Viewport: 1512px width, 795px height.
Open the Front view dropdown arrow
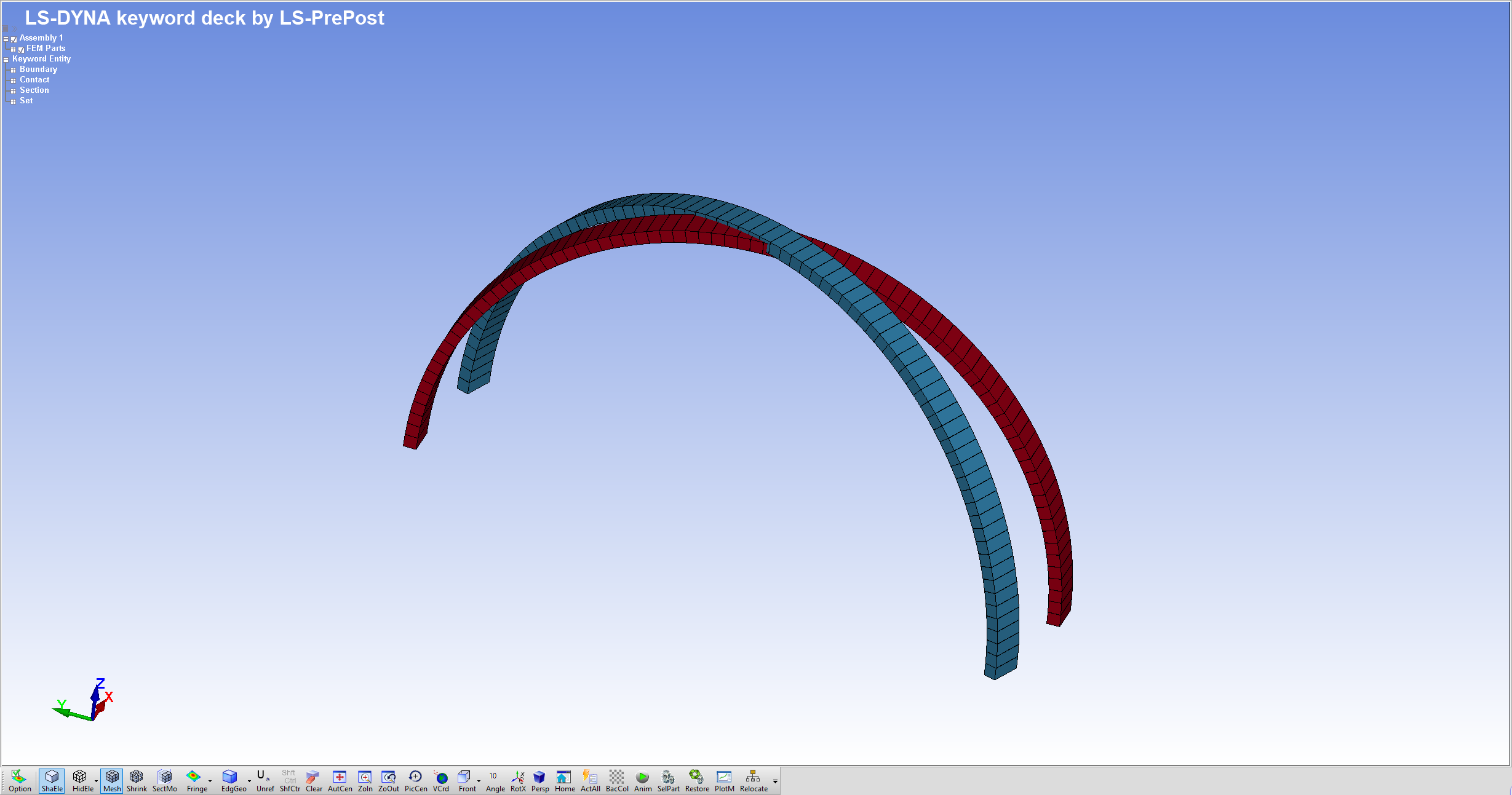coord(479,781)
